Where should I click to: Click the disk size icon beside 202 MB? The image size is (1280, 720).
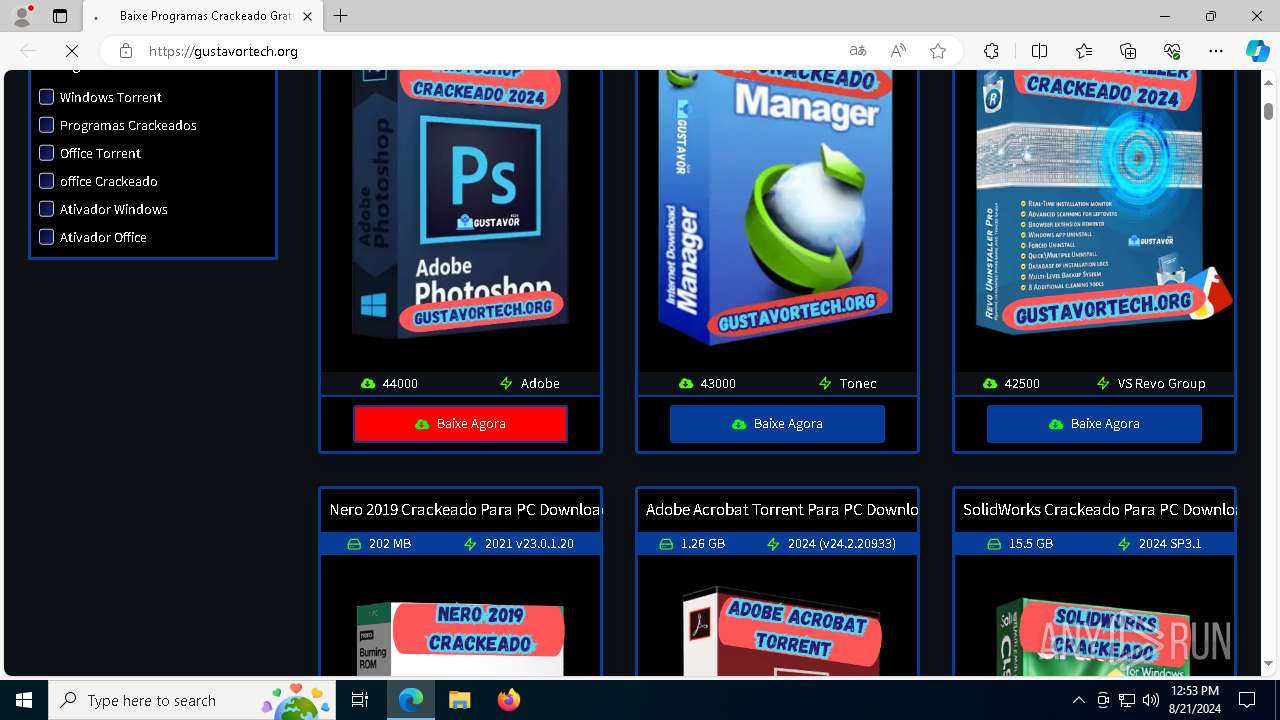point(353,544)
